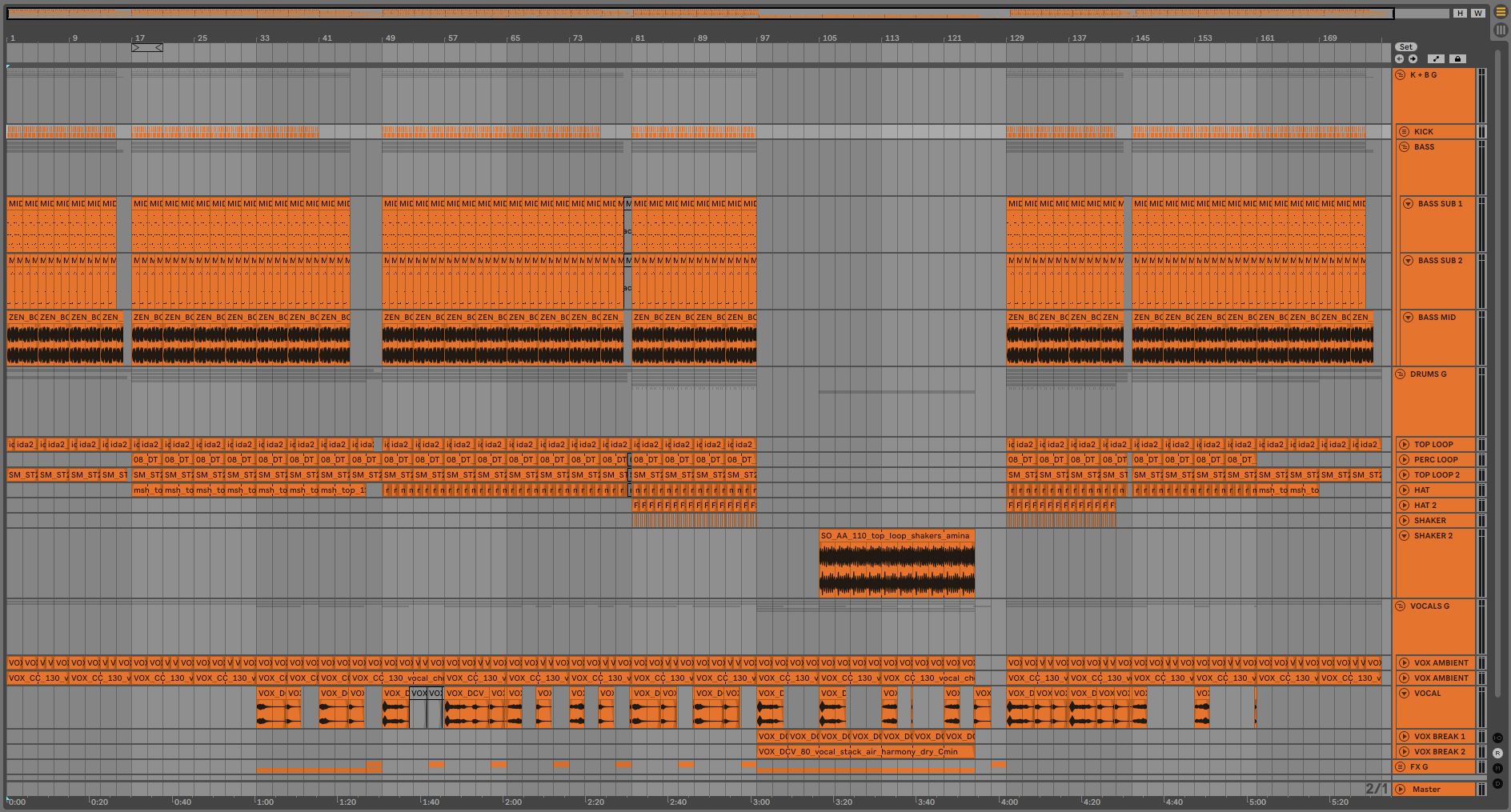Click the Set locator button

click(1406, 47)
